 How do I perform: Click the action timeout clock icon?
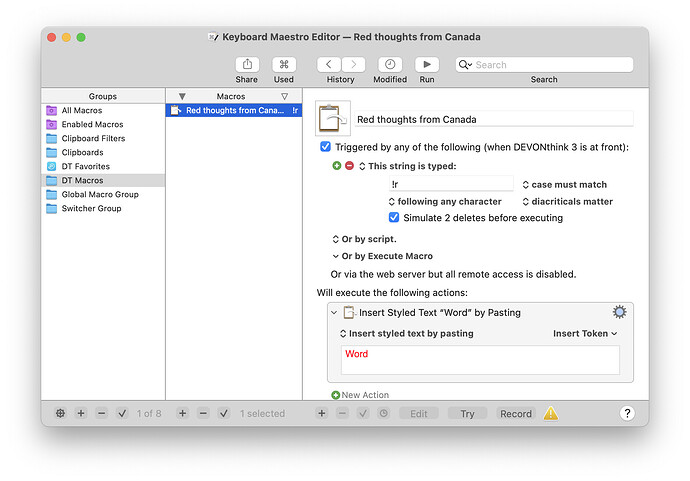pyautogui.click(x=384, y=413)
